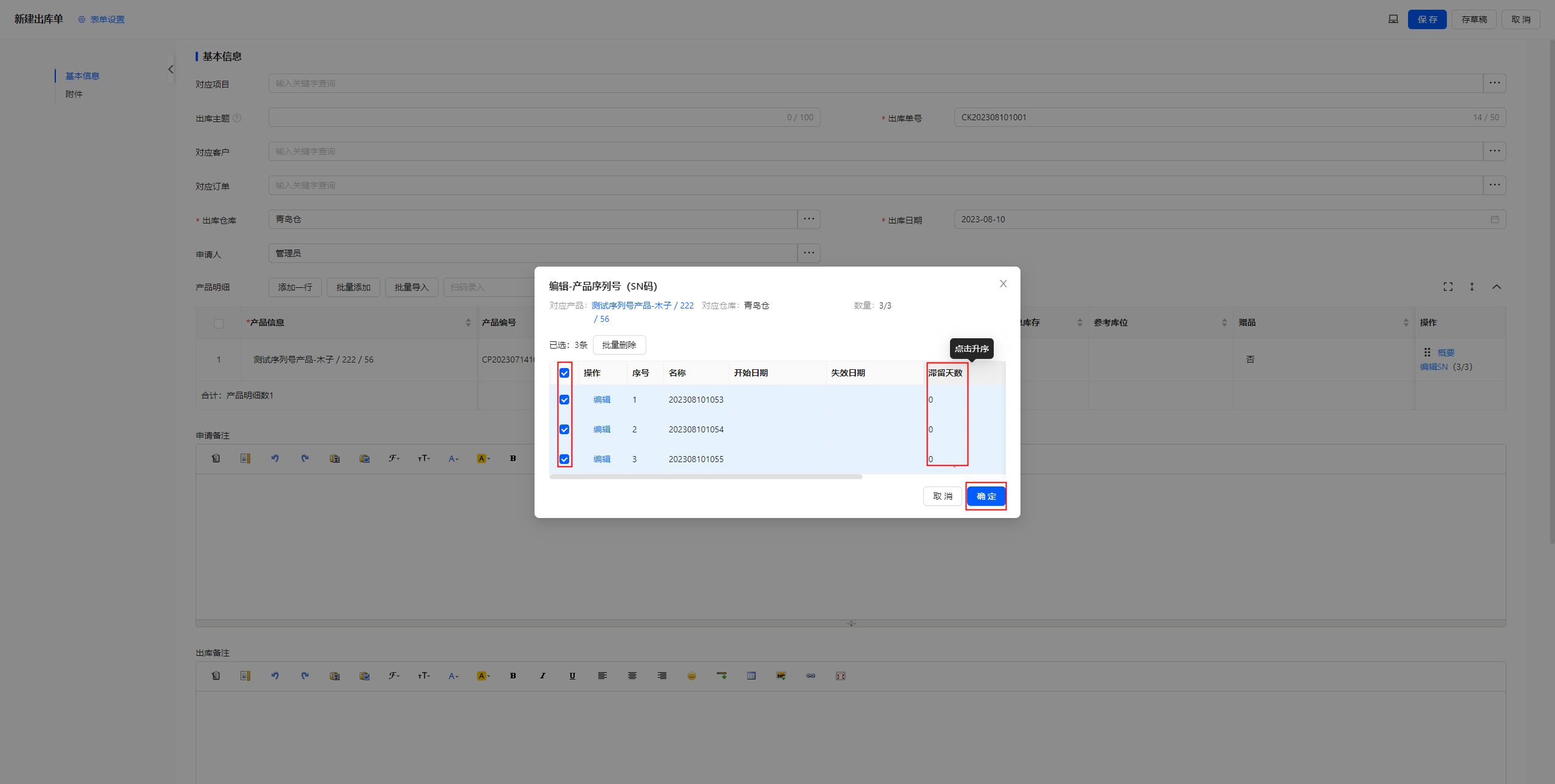The height and width of the screenshot is (784, 1555).
Task: Click the drag-handle dots icon in product row
Action: tap(1427, 352)
